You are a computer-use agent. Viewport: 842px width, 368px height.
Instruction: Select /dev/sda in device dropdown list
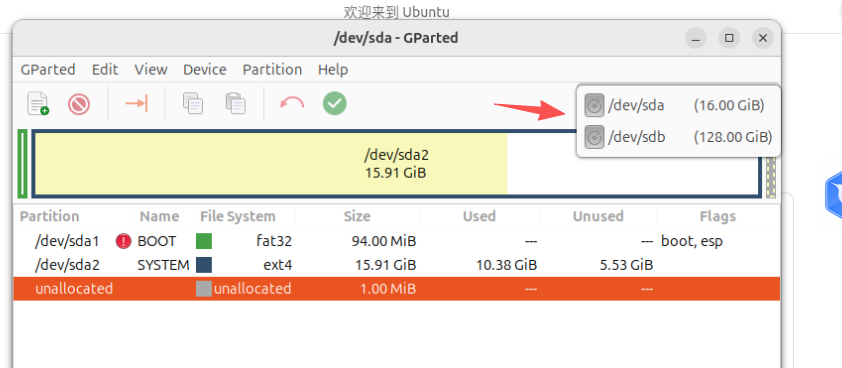click(678, 105)
